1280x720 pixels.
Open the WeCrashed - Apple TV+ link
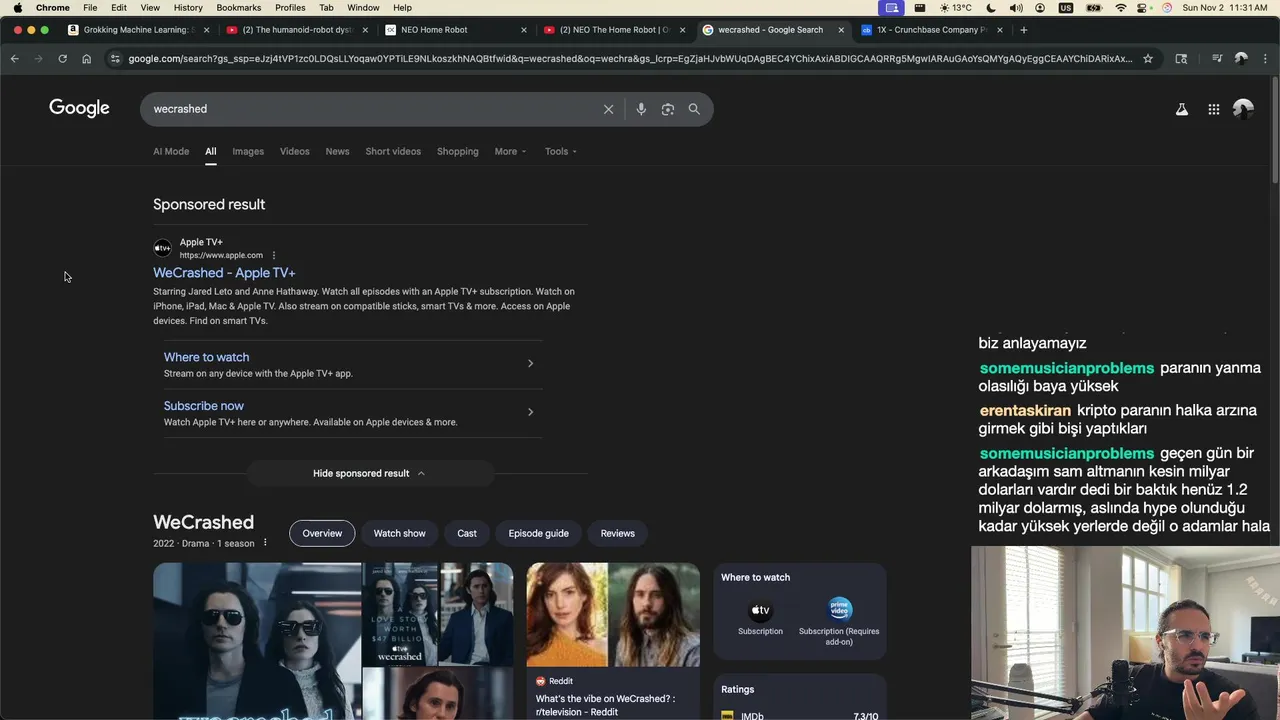224,272
